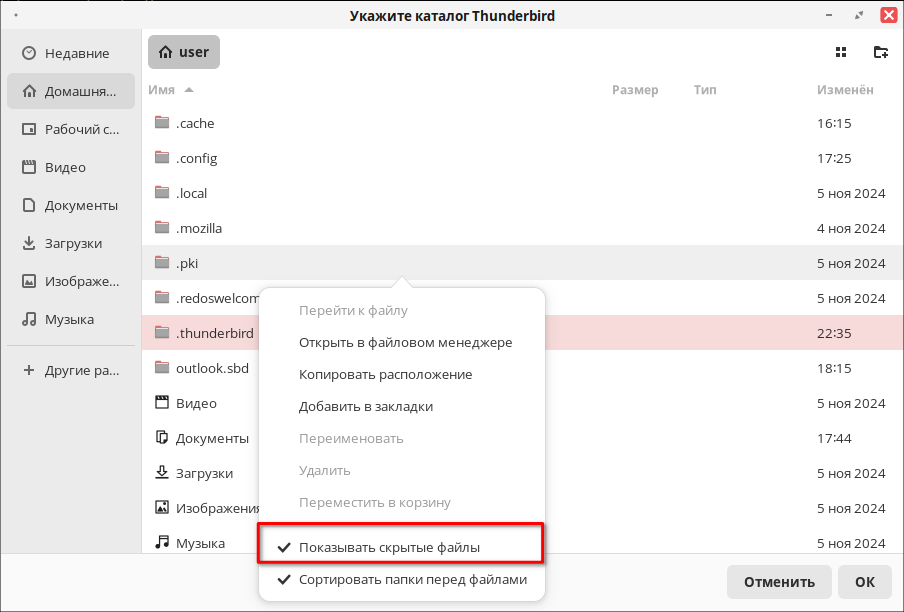The width and height of the screenshot is (904, 612).
Task: Select Добавить в закладки menu entry
Action: click(x=366, y=407)
